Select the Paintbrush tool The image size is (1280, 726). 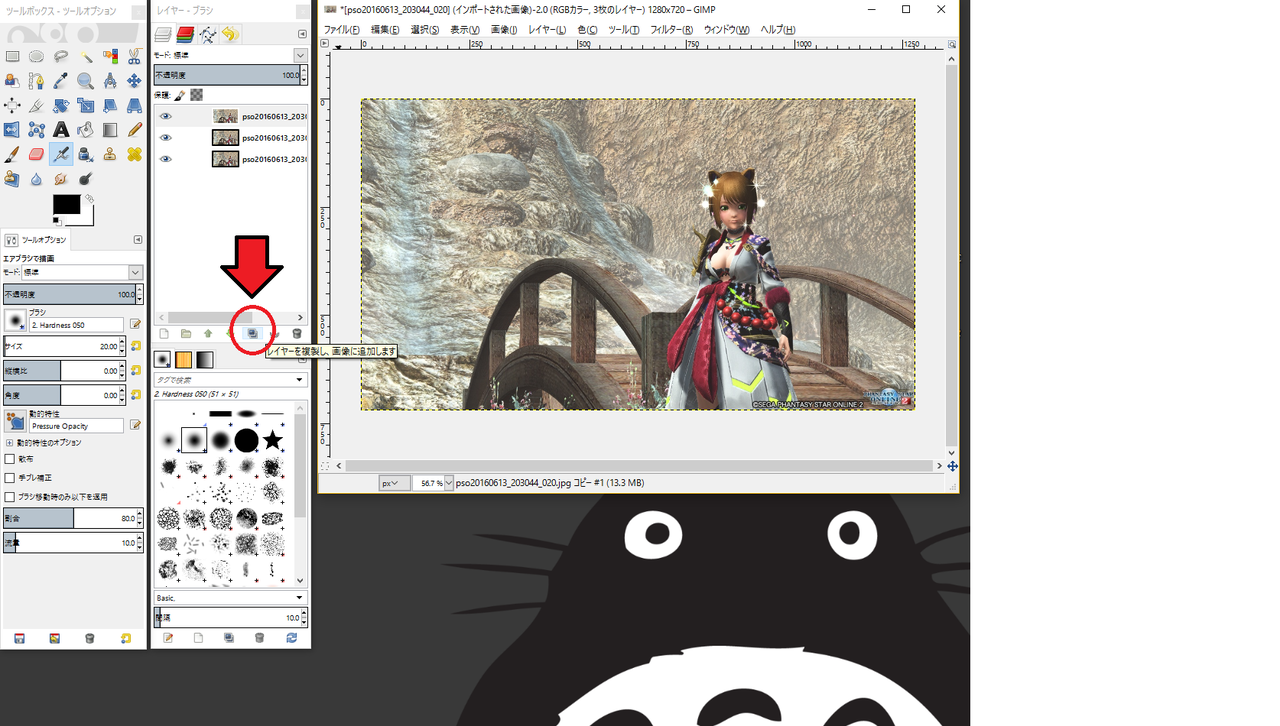click(12, 154)
